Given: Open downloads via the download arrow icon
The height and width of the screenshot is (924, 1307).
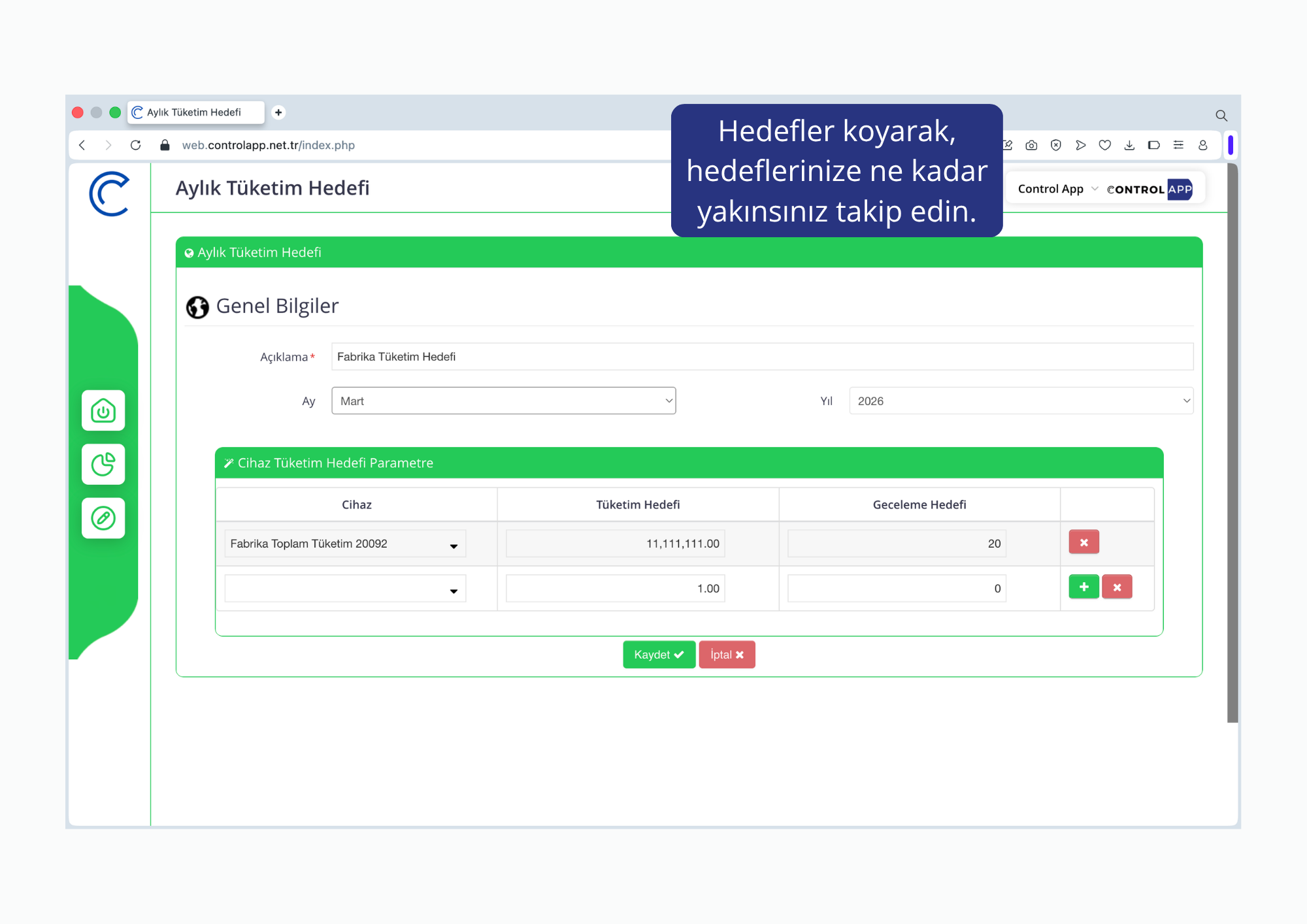Looking at the screenshot, I should pyautogui.click(x=1129, y=145).
